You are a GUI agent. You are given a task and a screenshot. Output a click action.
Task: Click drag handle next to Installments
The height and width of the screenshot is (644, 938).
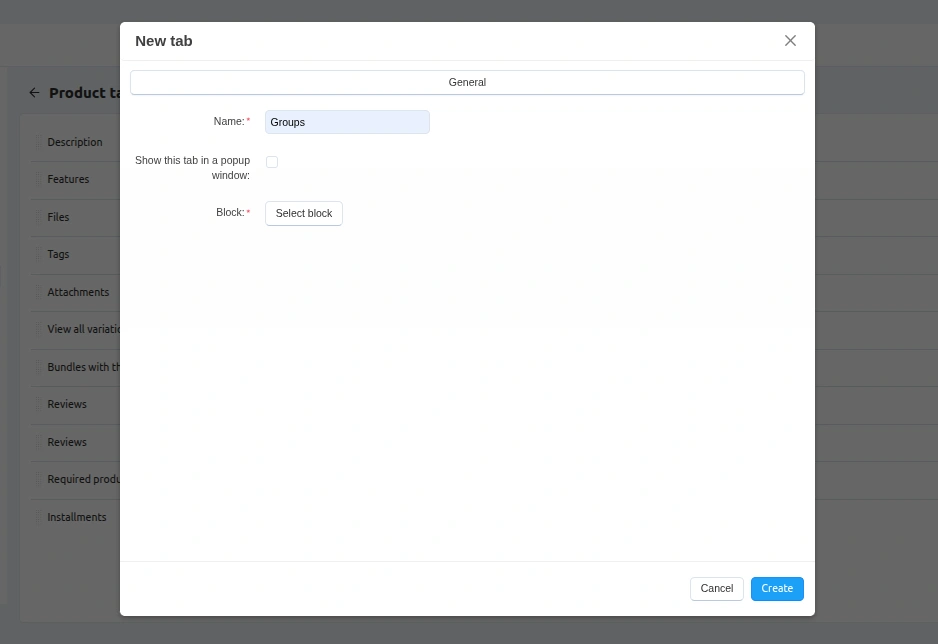[x=38, y=518]
